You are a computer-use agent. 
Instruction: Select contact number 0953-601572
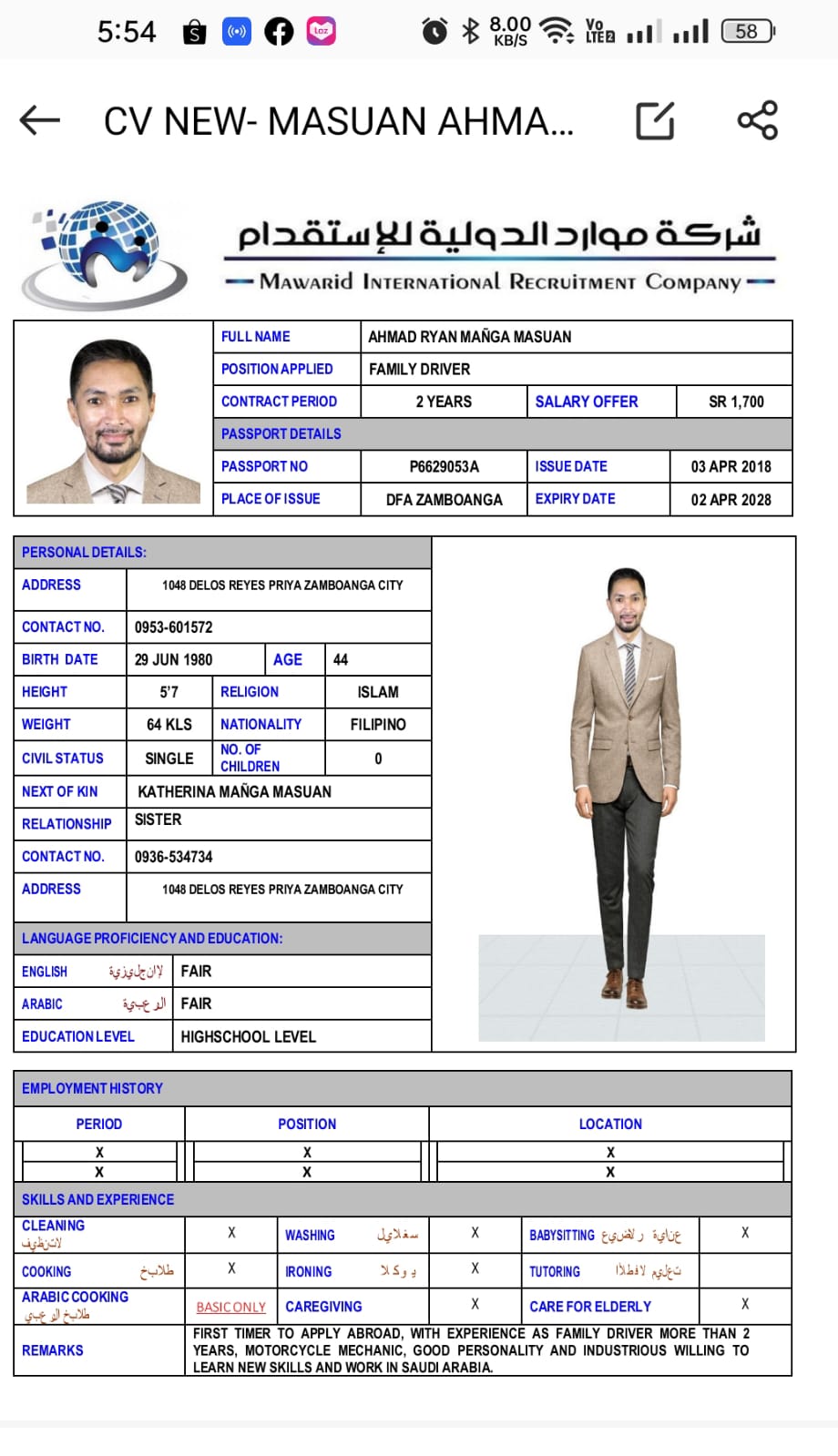(x=173, y=627)
